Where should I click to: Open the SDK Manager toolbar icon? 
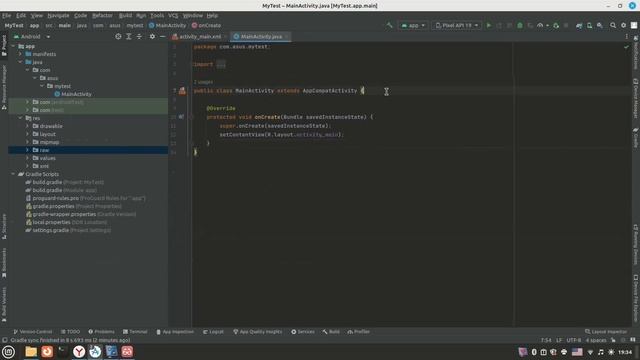pyautogui.click(x=600, y=25)
